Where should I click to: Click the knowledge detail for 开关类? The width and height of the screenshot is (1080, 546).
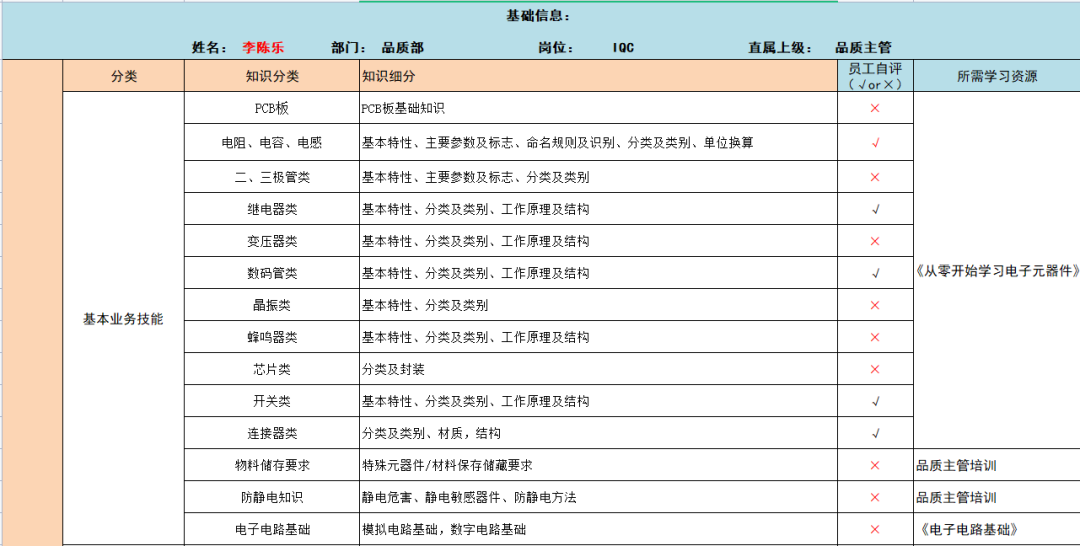pyautogui.click(x=599, y=401)
